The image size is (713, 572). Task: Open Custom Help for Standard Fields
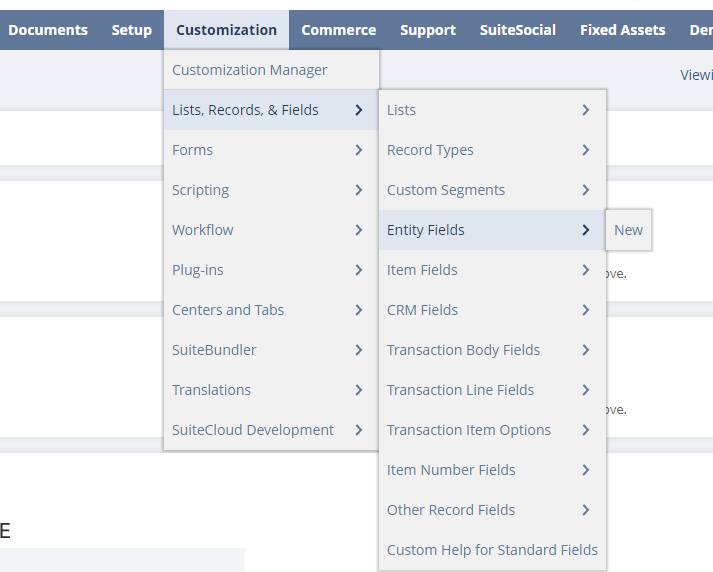[492, 550]
